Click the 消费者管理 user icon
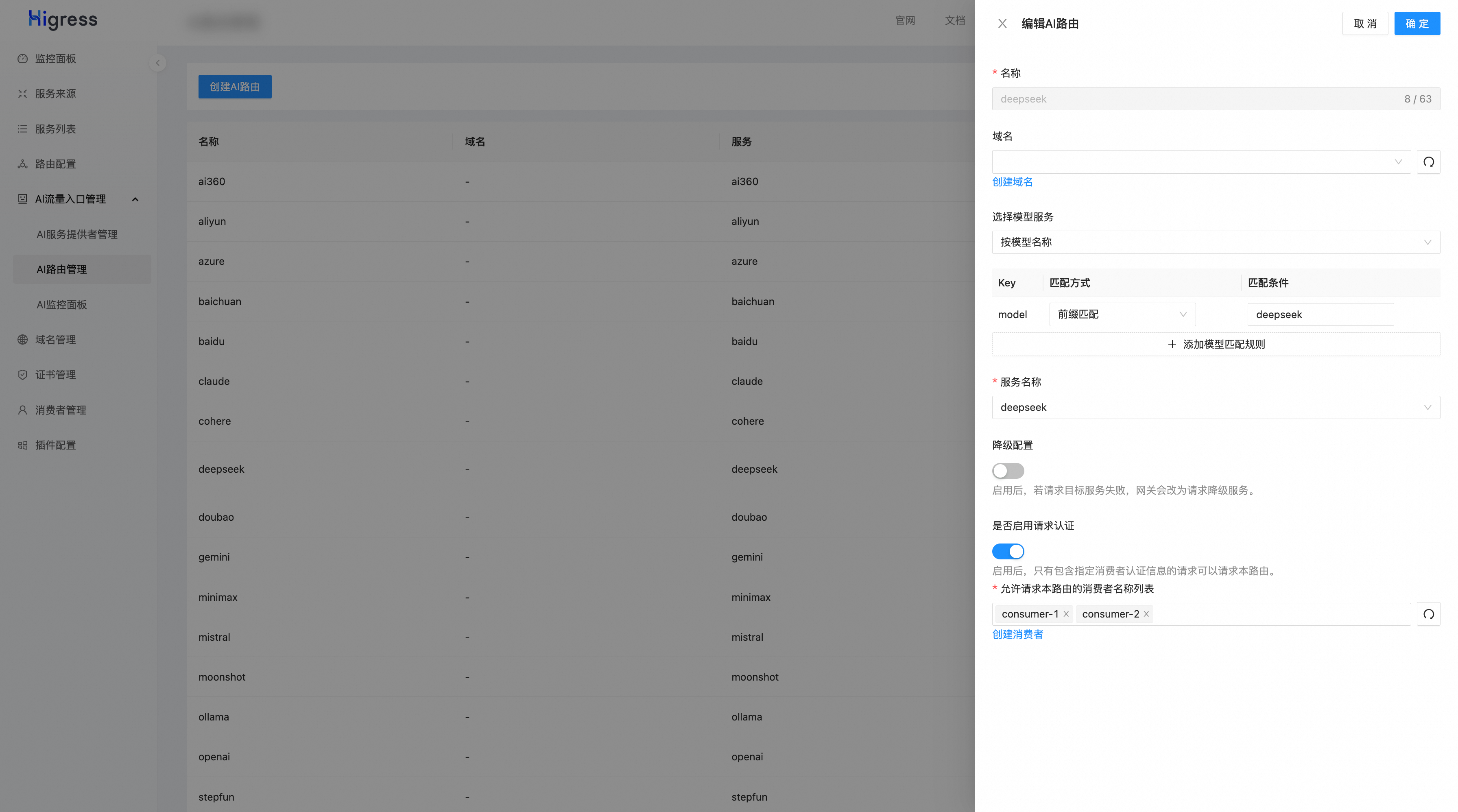 click(23, 410)
